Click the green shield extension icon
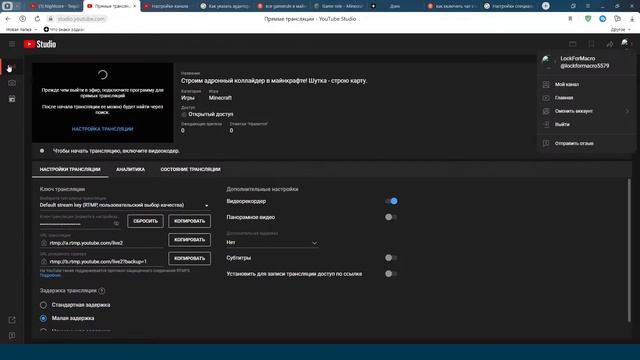 [x=588, y=19]
